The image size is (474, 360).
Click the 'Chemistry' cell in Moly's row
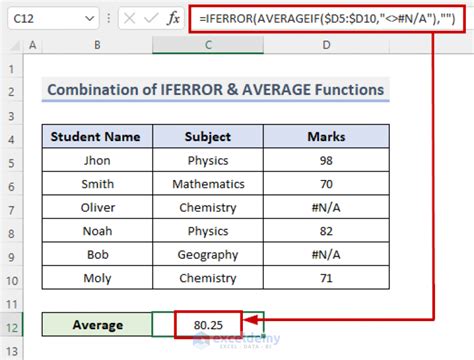pos(208,278)
